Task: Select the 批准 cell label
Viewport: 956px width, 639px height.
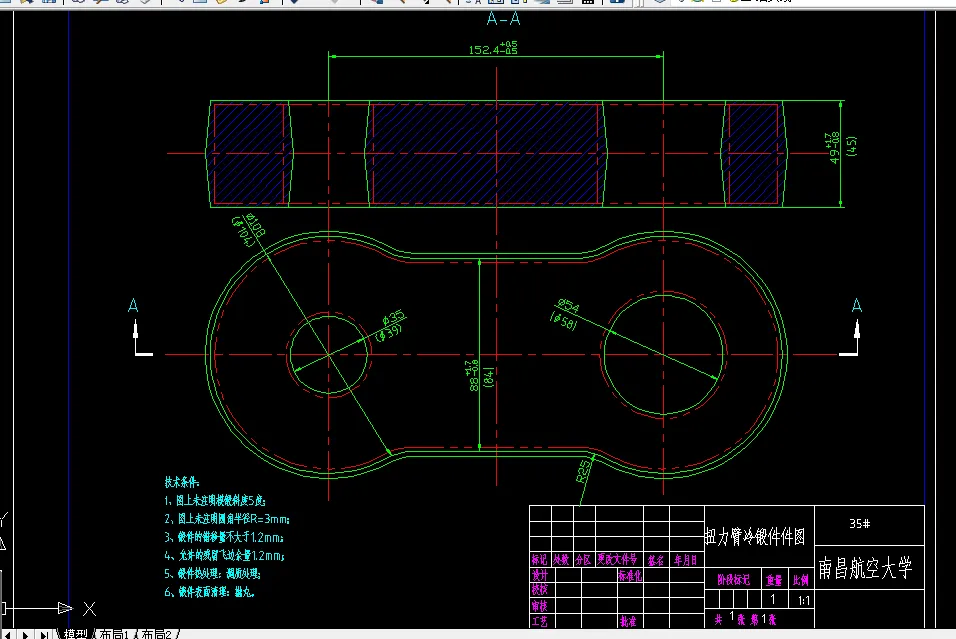Action: 628,621
